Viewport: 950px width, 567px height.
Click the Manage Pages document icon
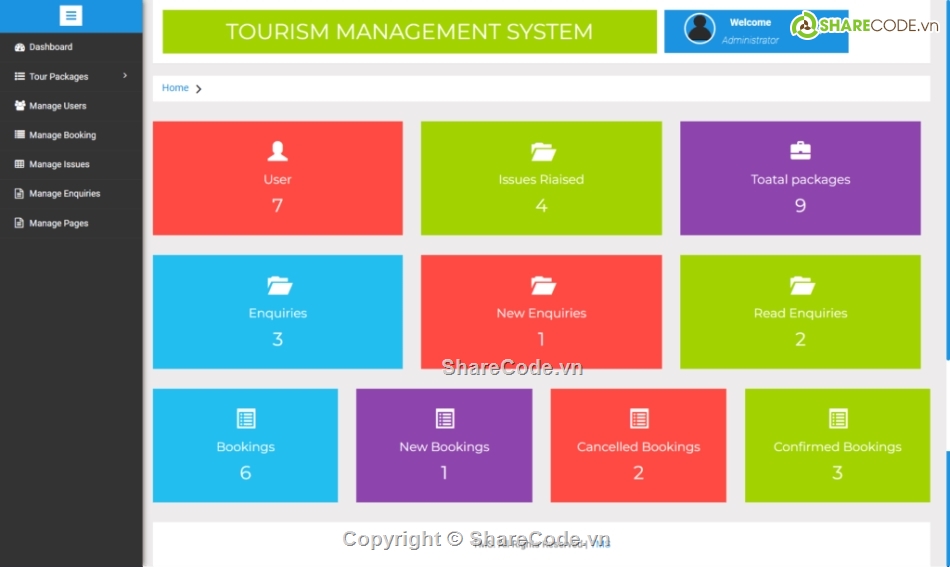coord(19,223)
